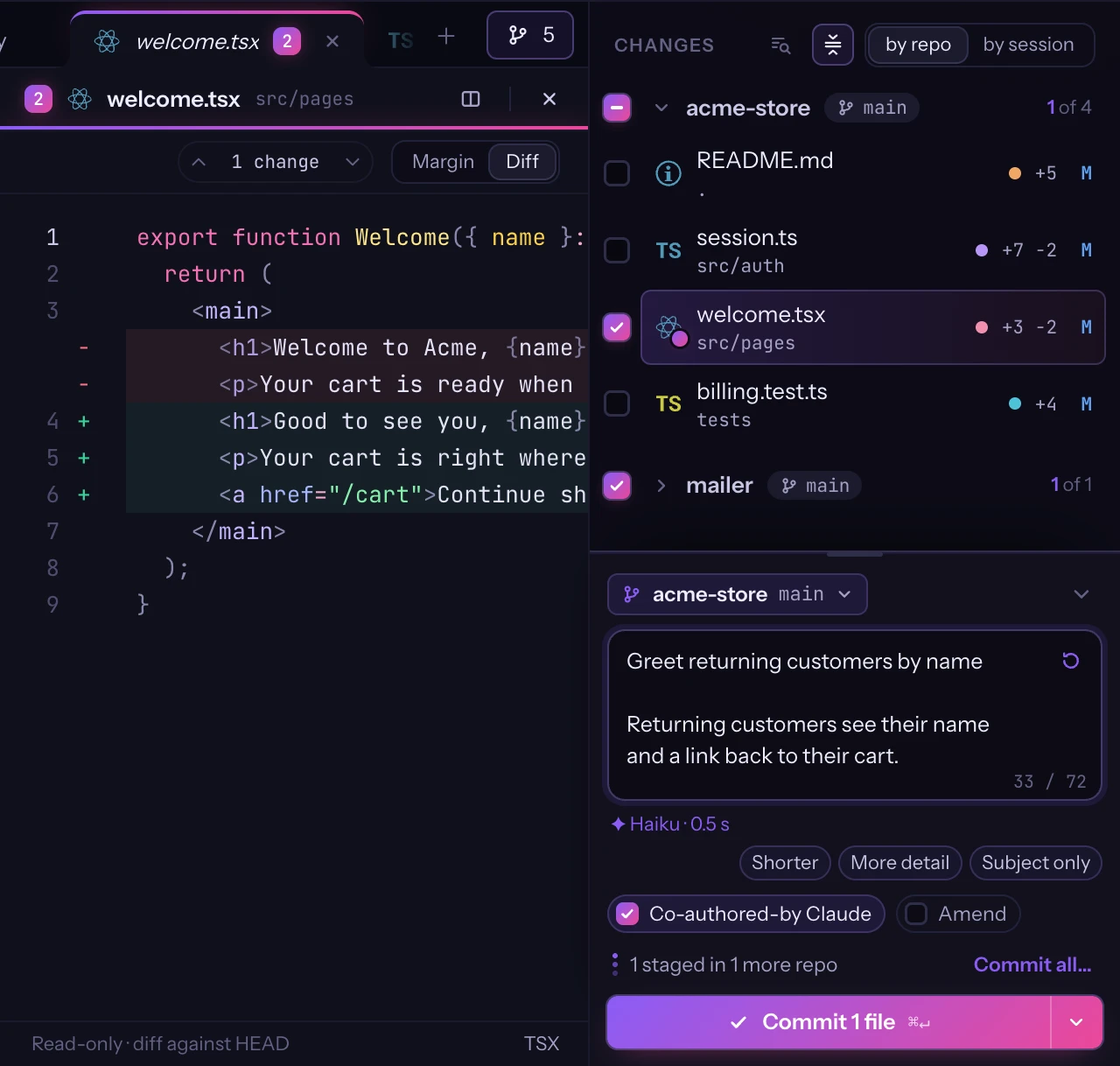Click the session.ts TypeScript file icon
Image resolution: width=1120 pixels, height=1066 pixels.
pos(668,251)
